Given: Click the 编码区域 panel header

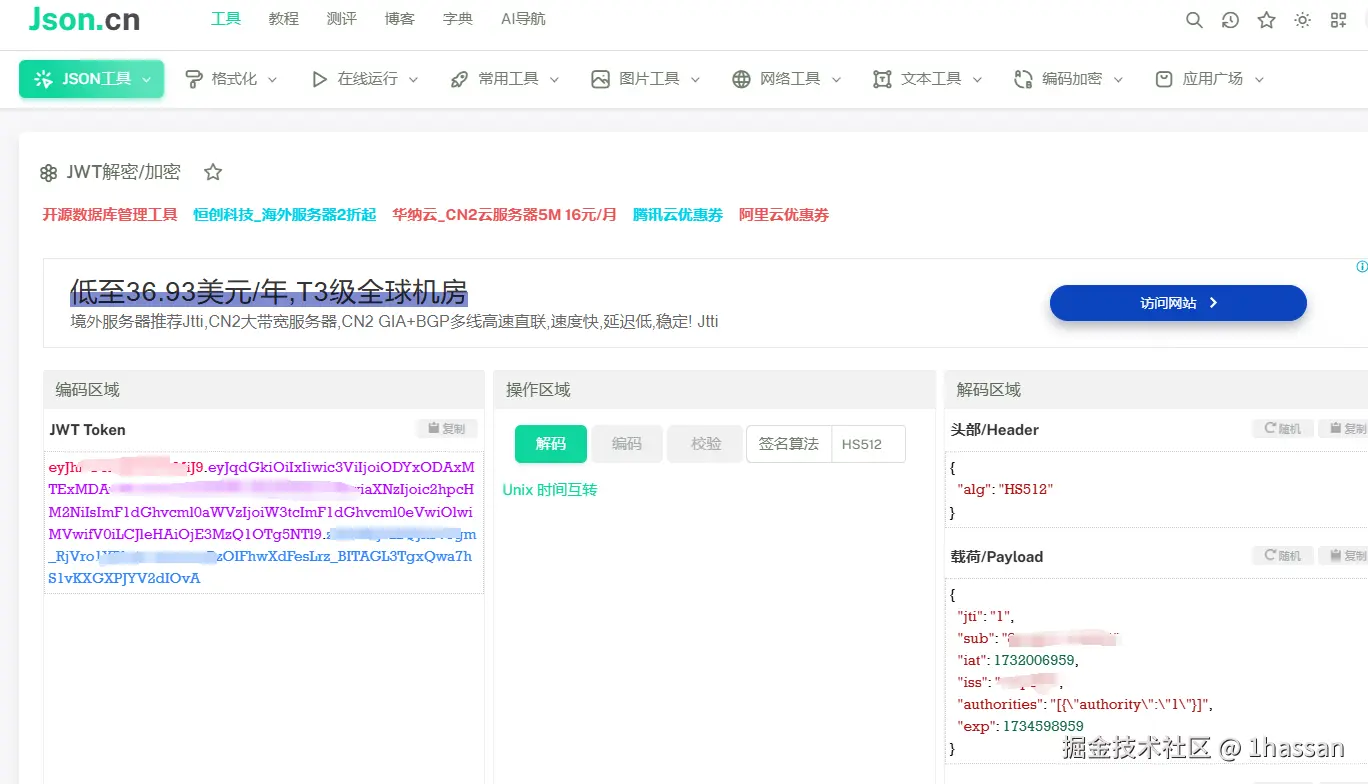Looking at the screenshot, I should point(264,390).
